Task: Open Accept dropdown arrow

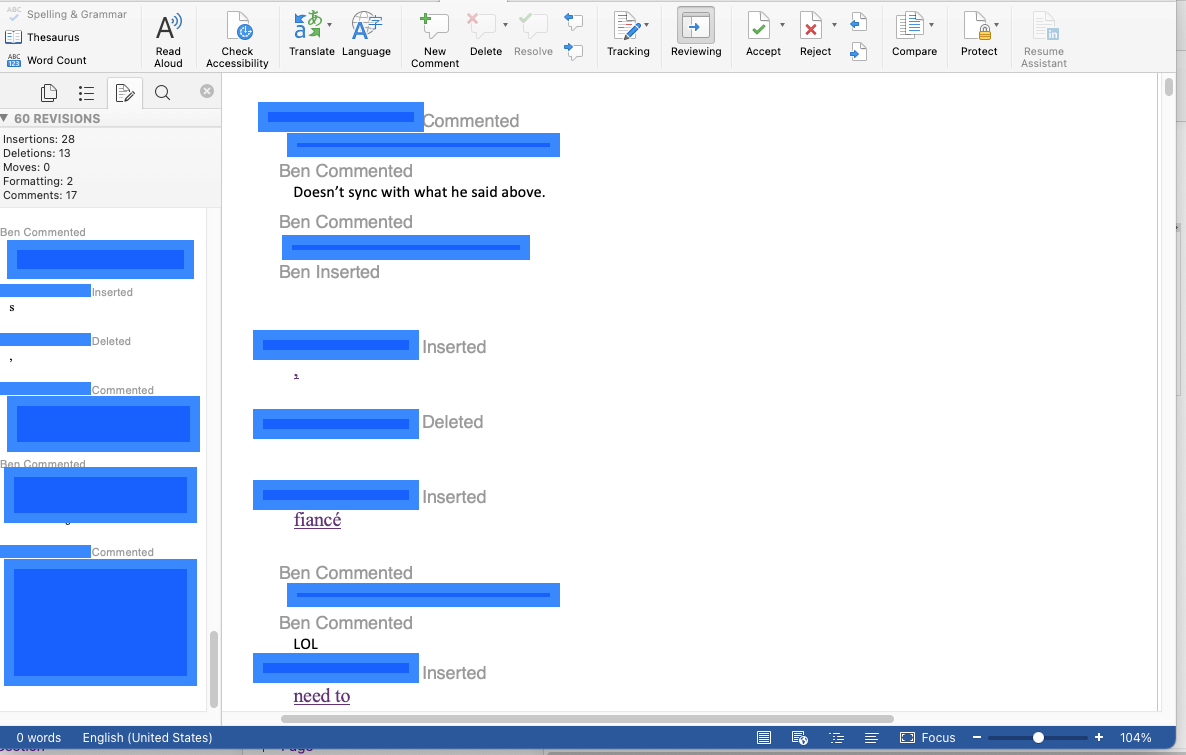Action: [x=782, y=25]
